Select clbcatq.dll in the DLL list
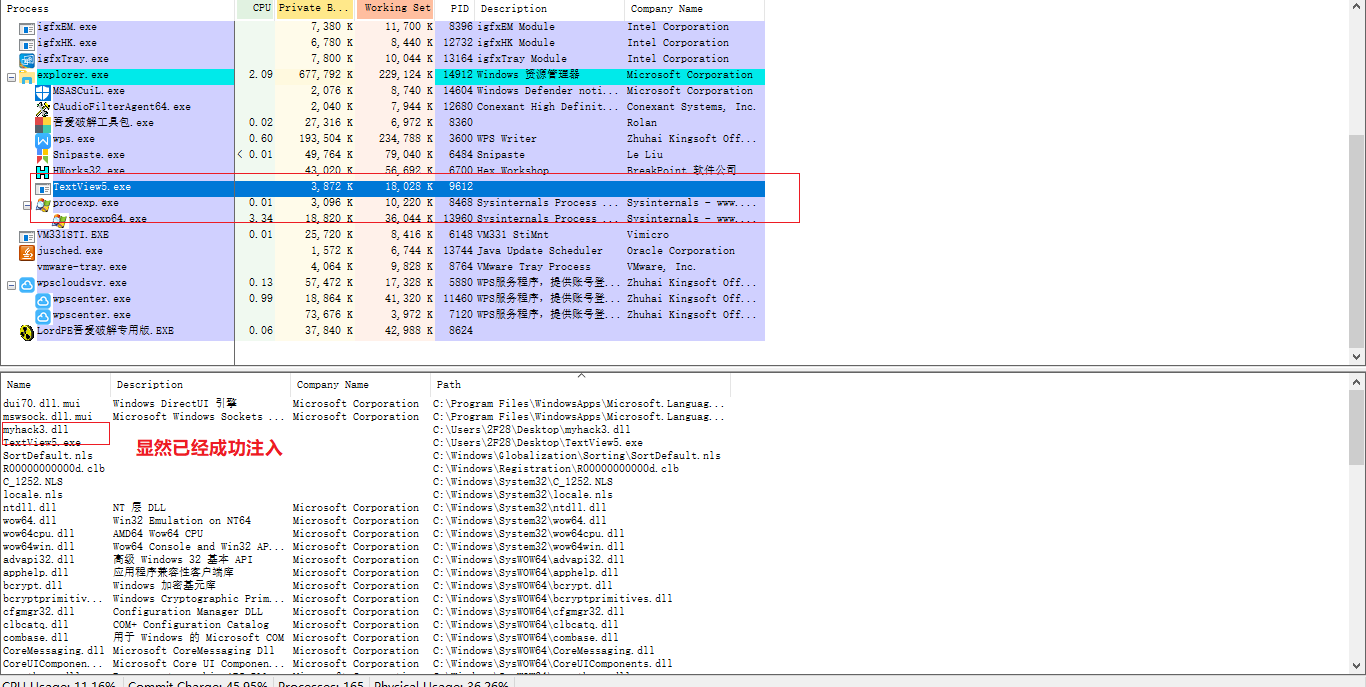The width and height of the screenshot is (1366, 687). pyautogui.click(x=36, y=625)
